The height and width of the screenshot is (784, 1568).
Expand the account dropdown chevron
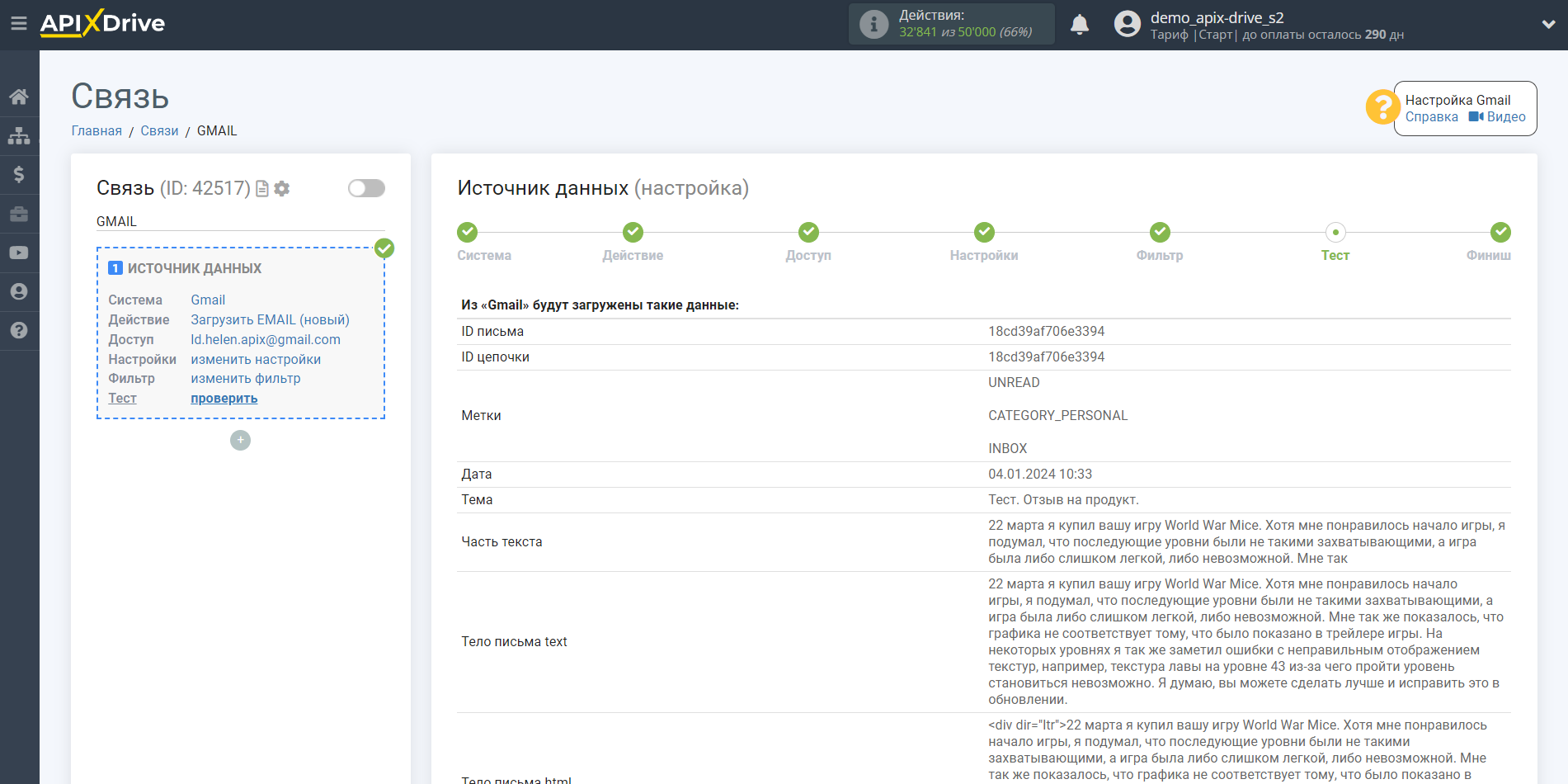(1548, 25)
